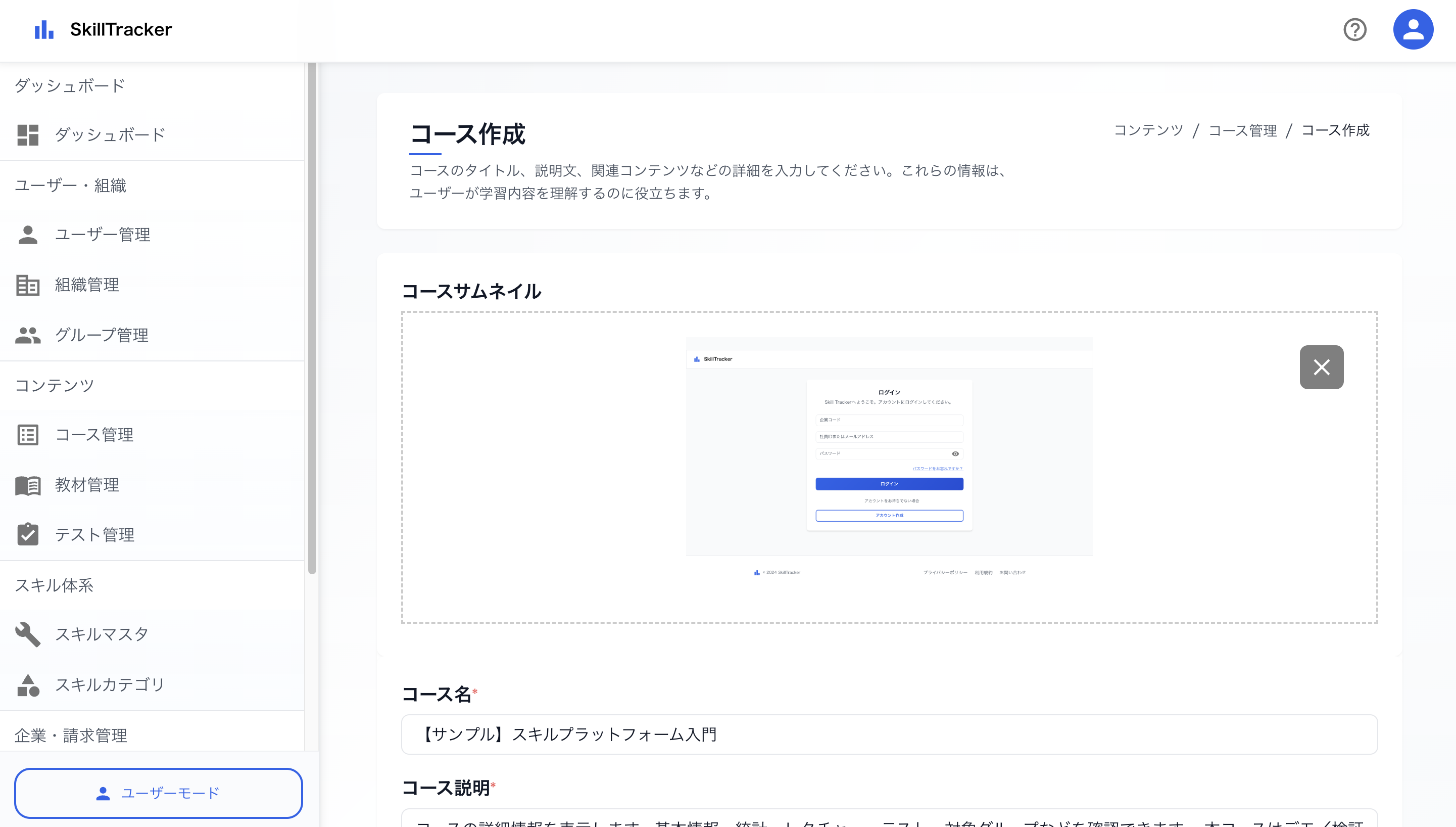Remove the course thumbnail with X button
Screen dimensions: 1456x827
pos(1321,367)
